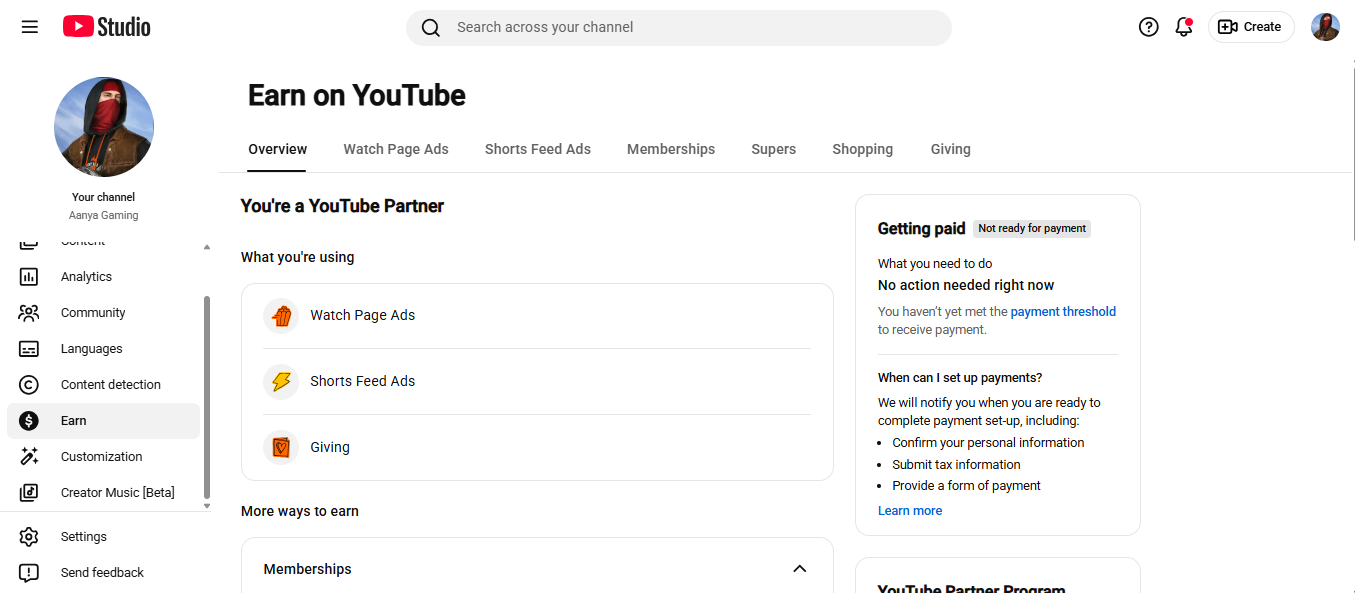Click the Send feedback icon
The image size is (1355, 593).
coord(29,573)
